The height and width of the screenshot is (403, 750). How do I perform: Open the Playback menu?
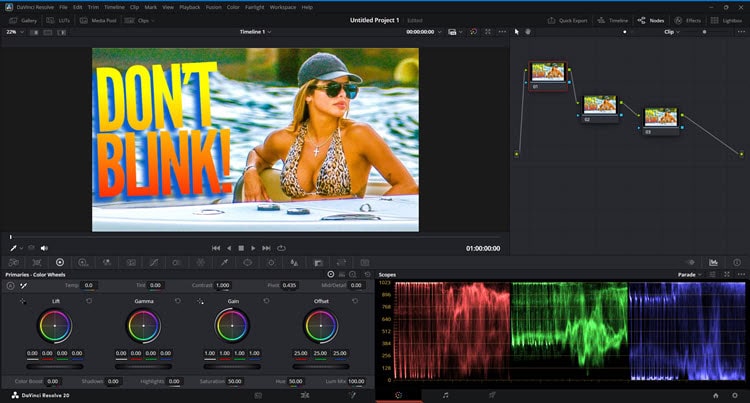point(190,7)
